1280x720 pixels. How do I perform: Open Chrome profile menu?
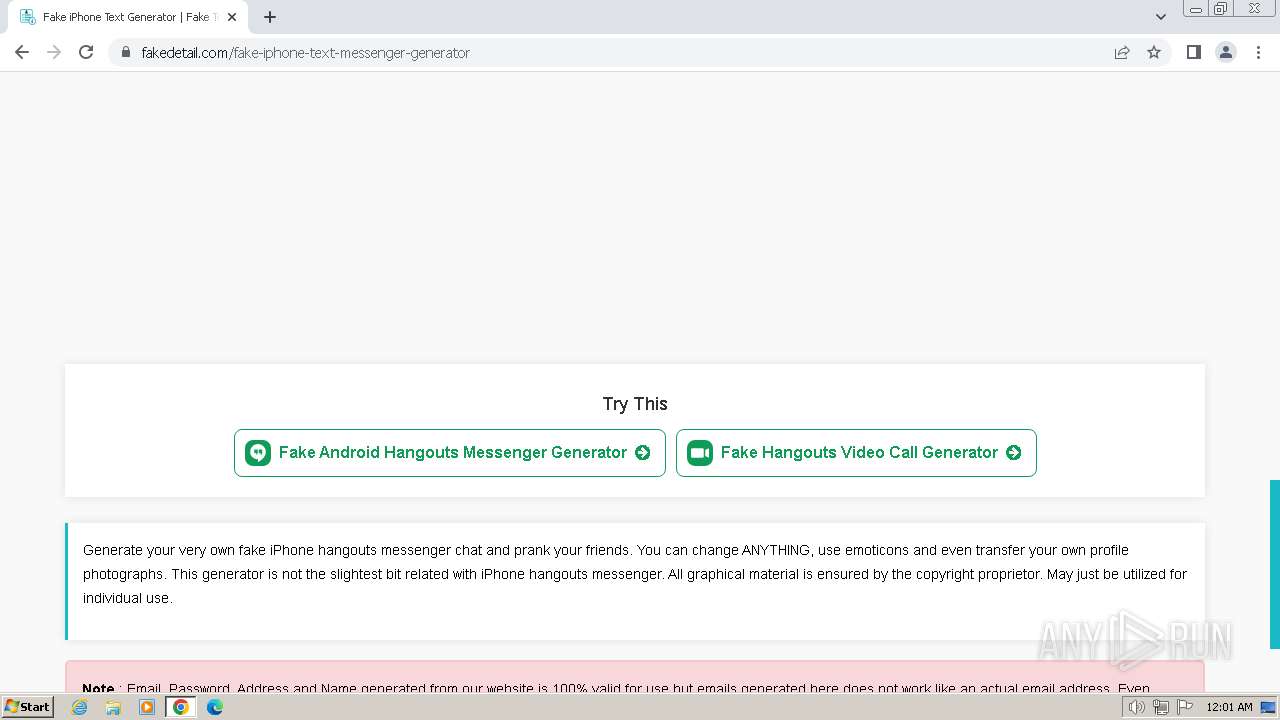pos(1226,52)
